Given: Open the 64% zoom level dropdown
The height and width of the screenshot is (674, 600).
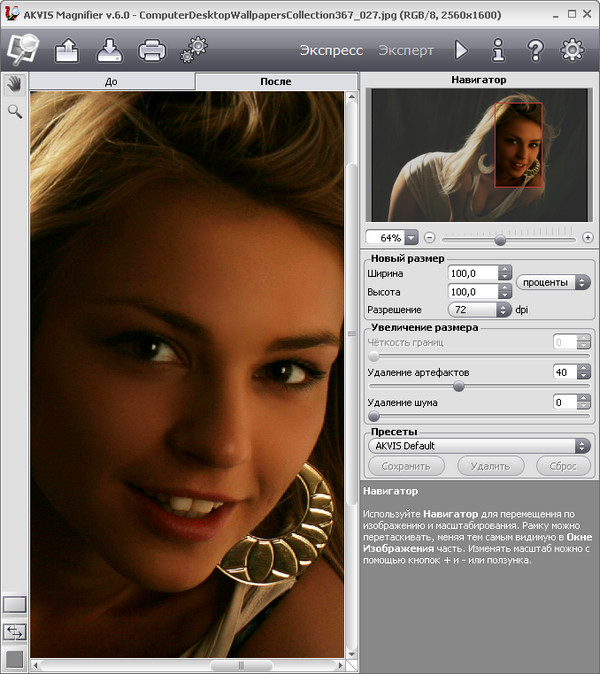Looking at the screenshot, I should (x=410, y=238).
